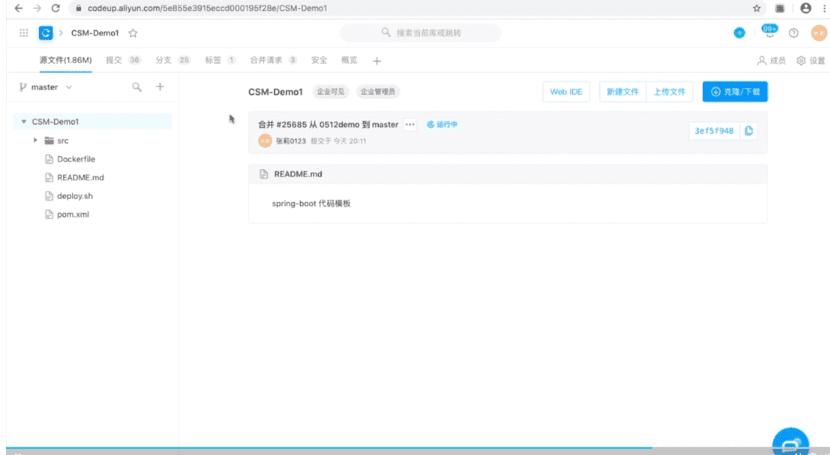Screen dimensions: 830x455
Task: Expand the src folder arrow
Action: tap(35, 140)
